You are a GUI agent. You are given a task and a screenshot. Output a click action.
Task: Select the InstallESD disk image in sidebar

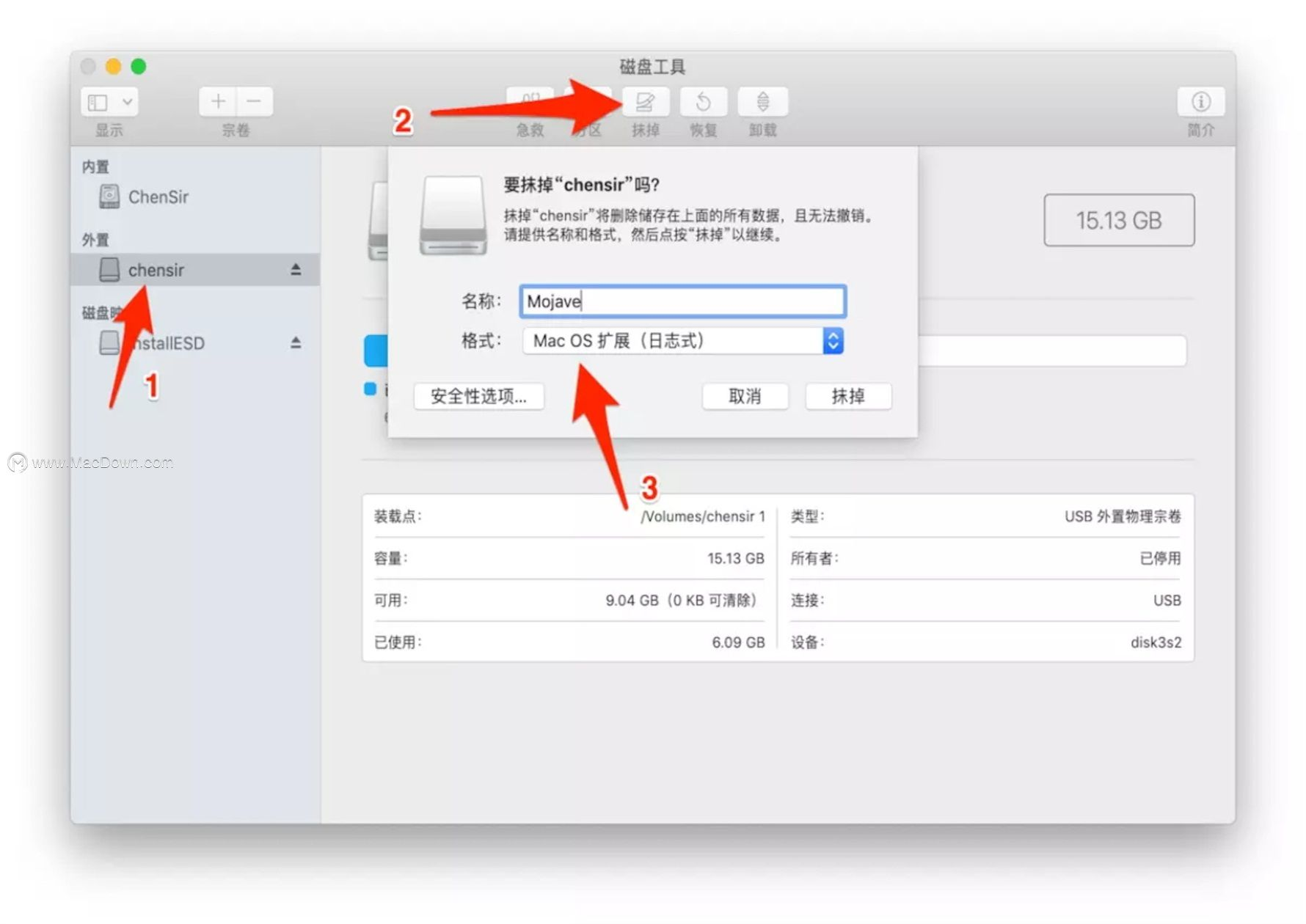(x=195, y=342)
